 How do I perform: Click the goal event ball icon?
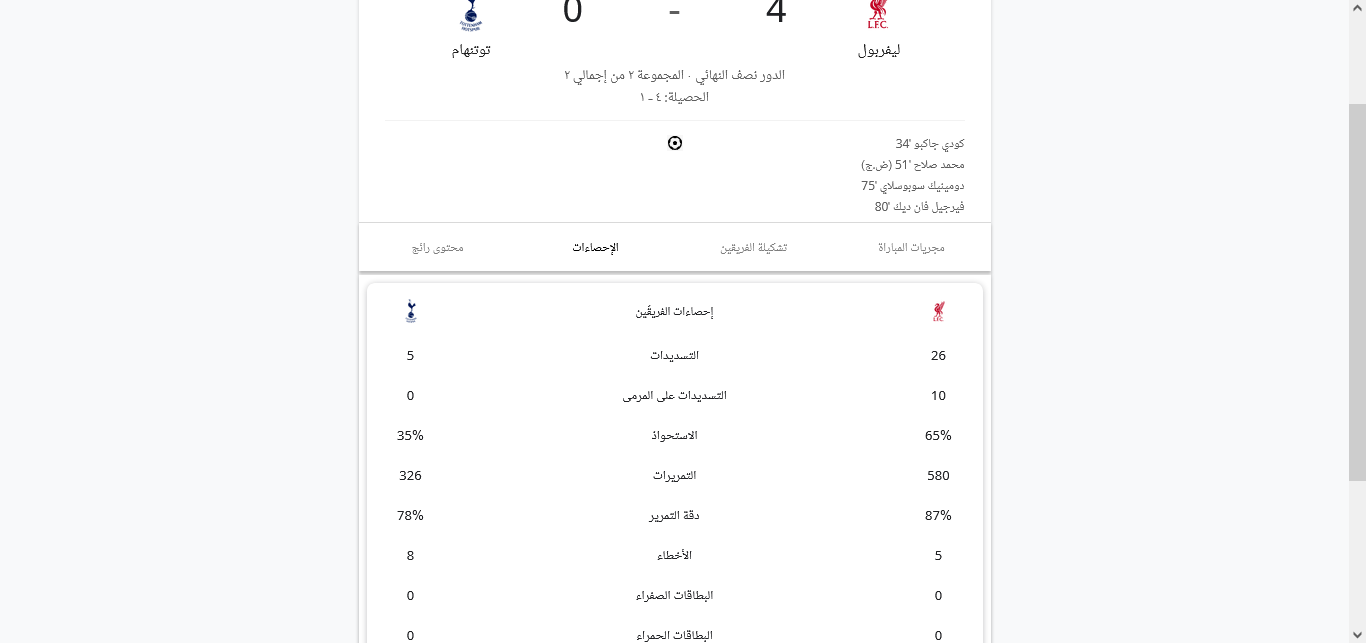coord(675,143)
